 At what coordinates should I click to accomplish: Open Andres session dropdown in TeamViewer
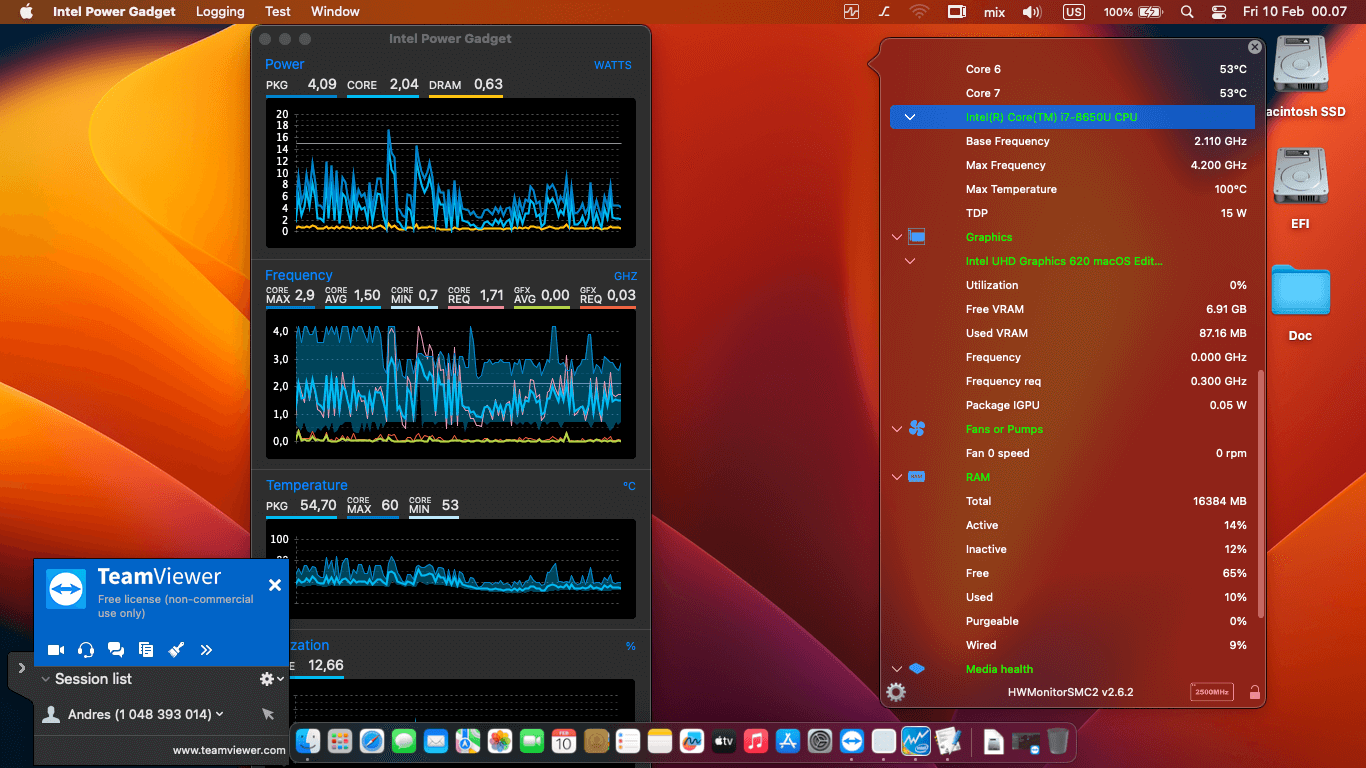click(x=219, y=714)
